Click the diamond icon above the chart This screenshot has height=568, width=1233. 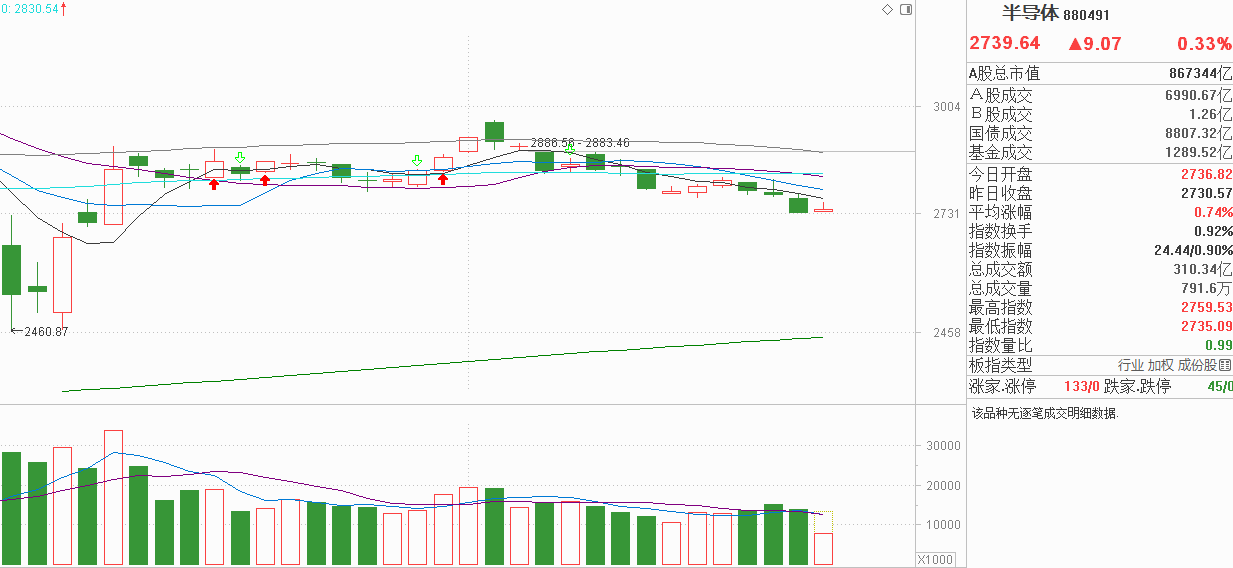[x=887, y=9]
